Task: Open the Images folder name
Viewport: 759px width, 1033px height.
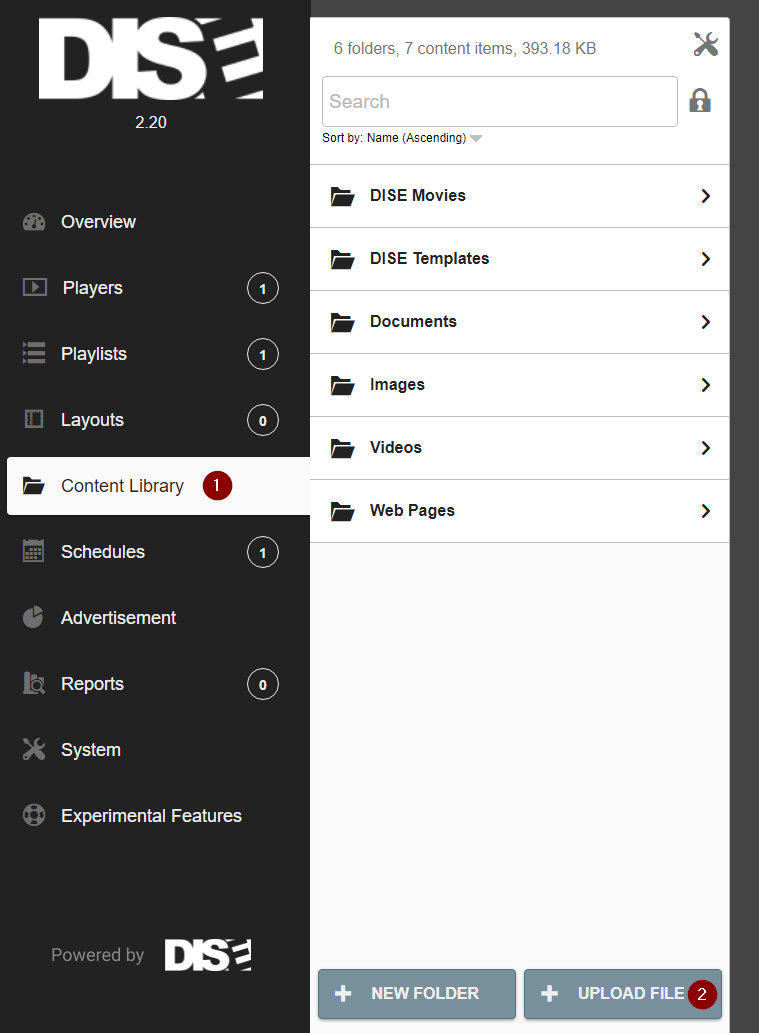Action: pos(397,385)
